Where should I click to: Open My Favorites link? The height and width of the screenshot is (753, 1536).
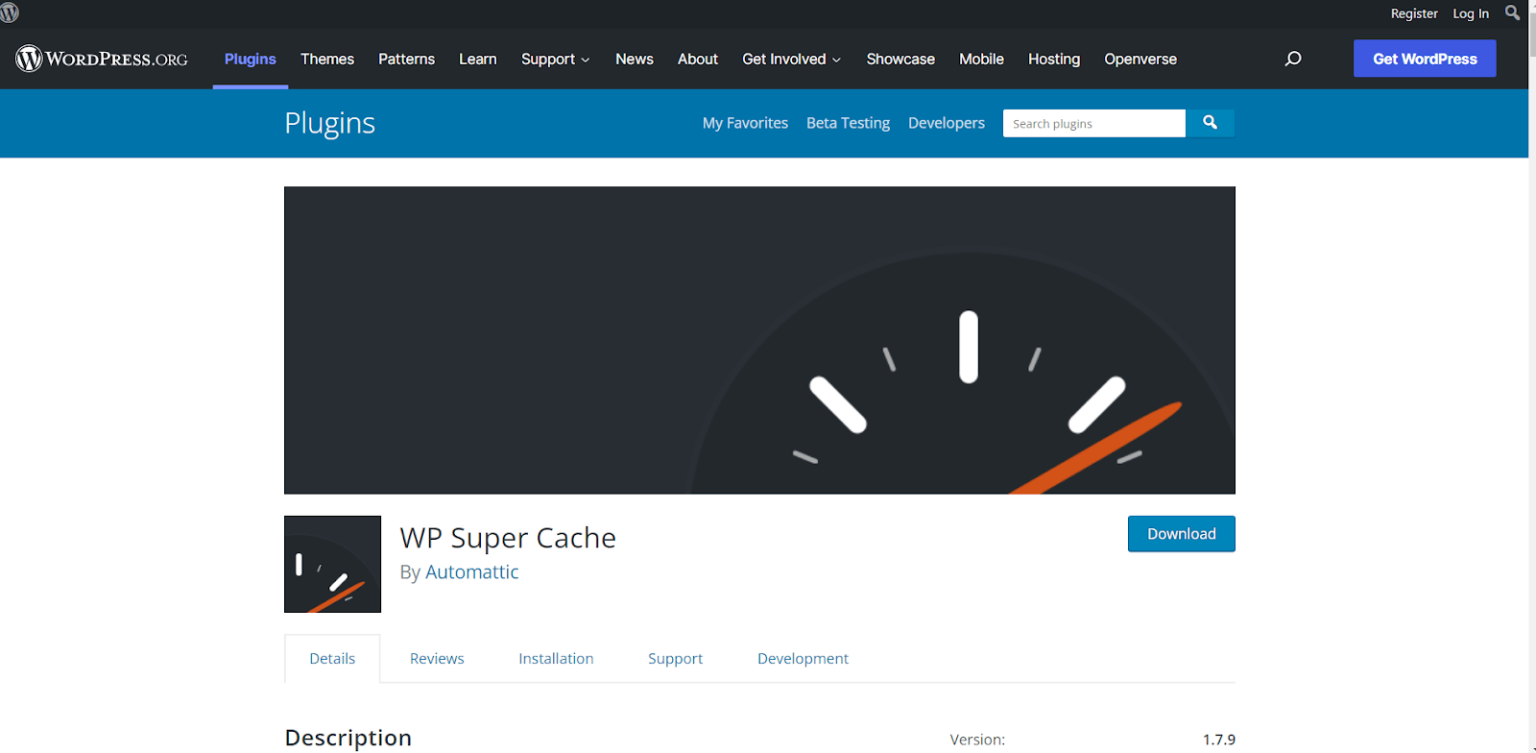coord(745,123)
